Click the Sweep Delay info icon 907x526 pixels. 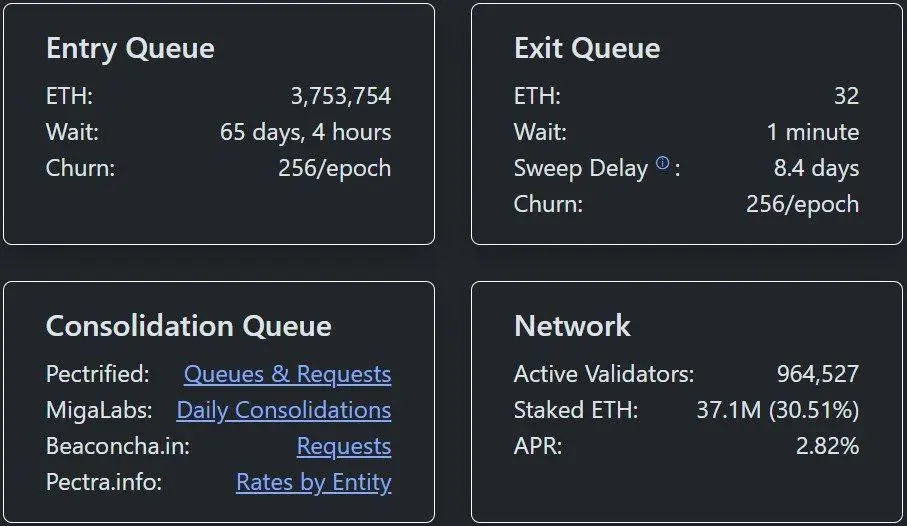click(x=662, y=165)
